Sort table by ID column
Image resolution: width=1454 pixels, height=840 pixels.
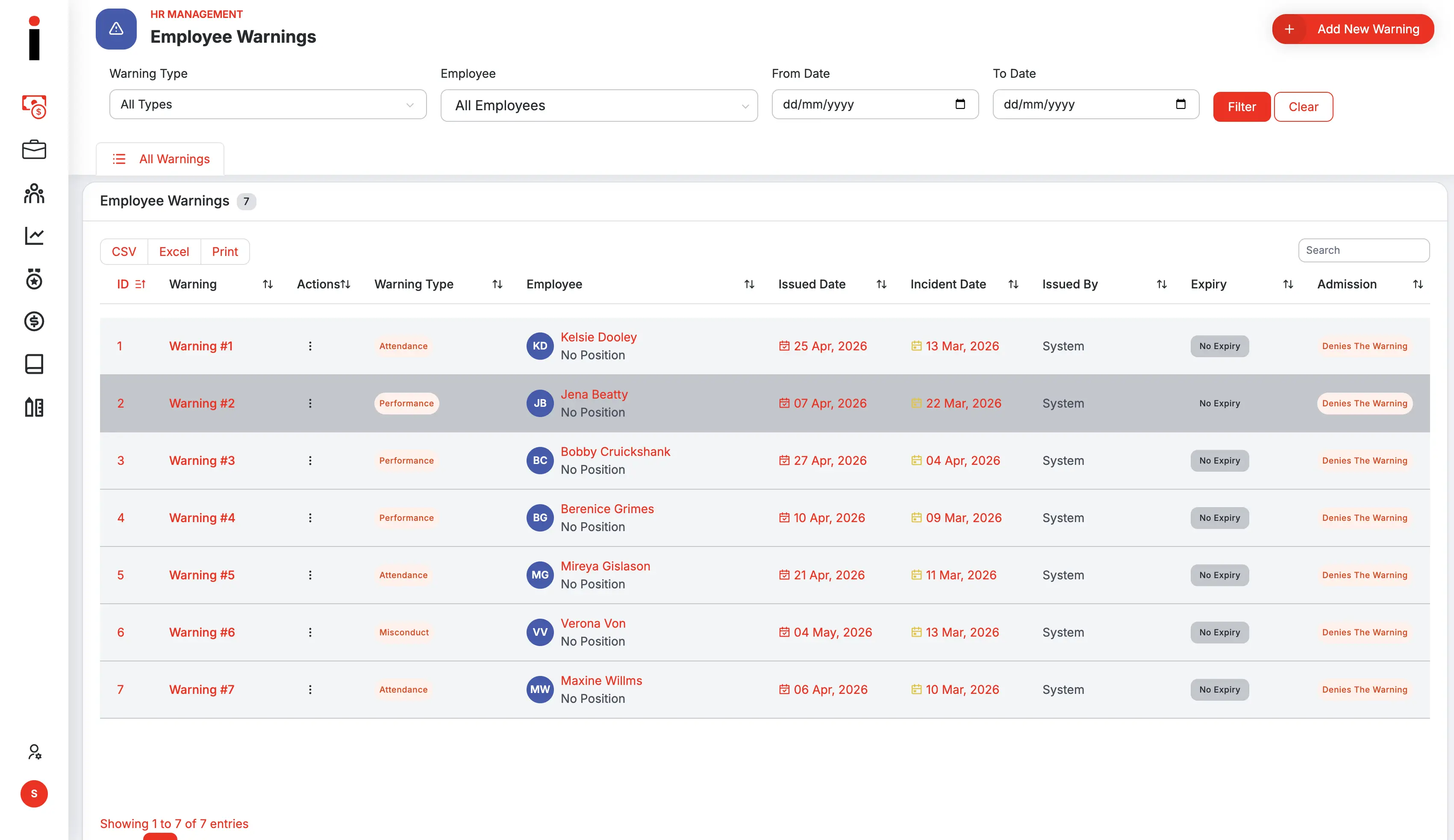pos(131,285)
